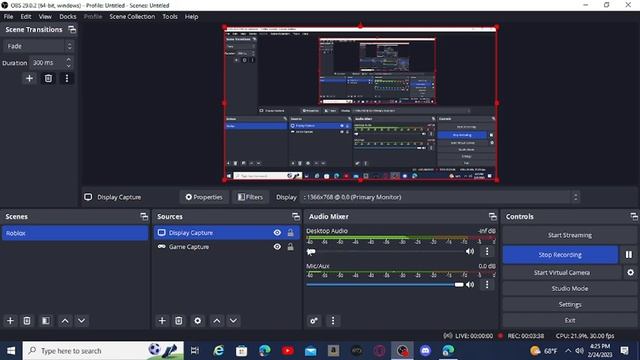
Task: Move source down in list
Action: click(233, 321)
